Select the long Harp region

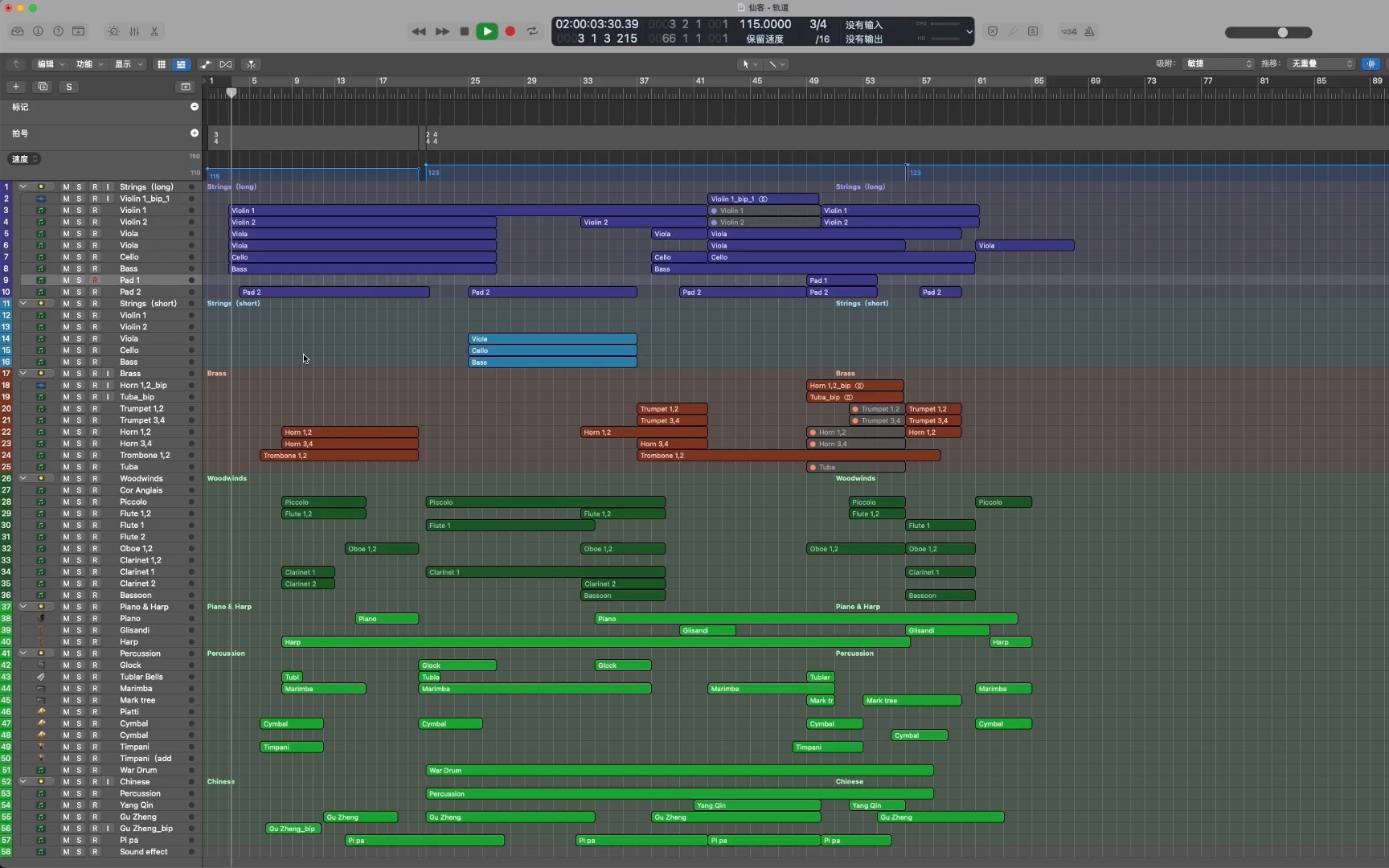point(596,641)
